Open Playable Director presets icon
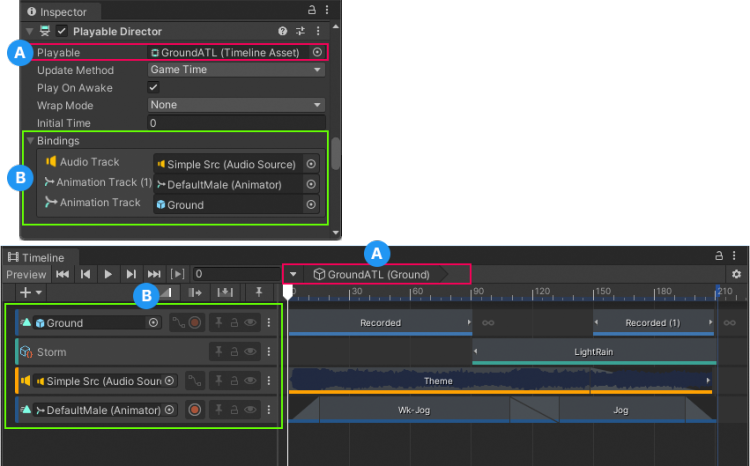 pos(301,31)
